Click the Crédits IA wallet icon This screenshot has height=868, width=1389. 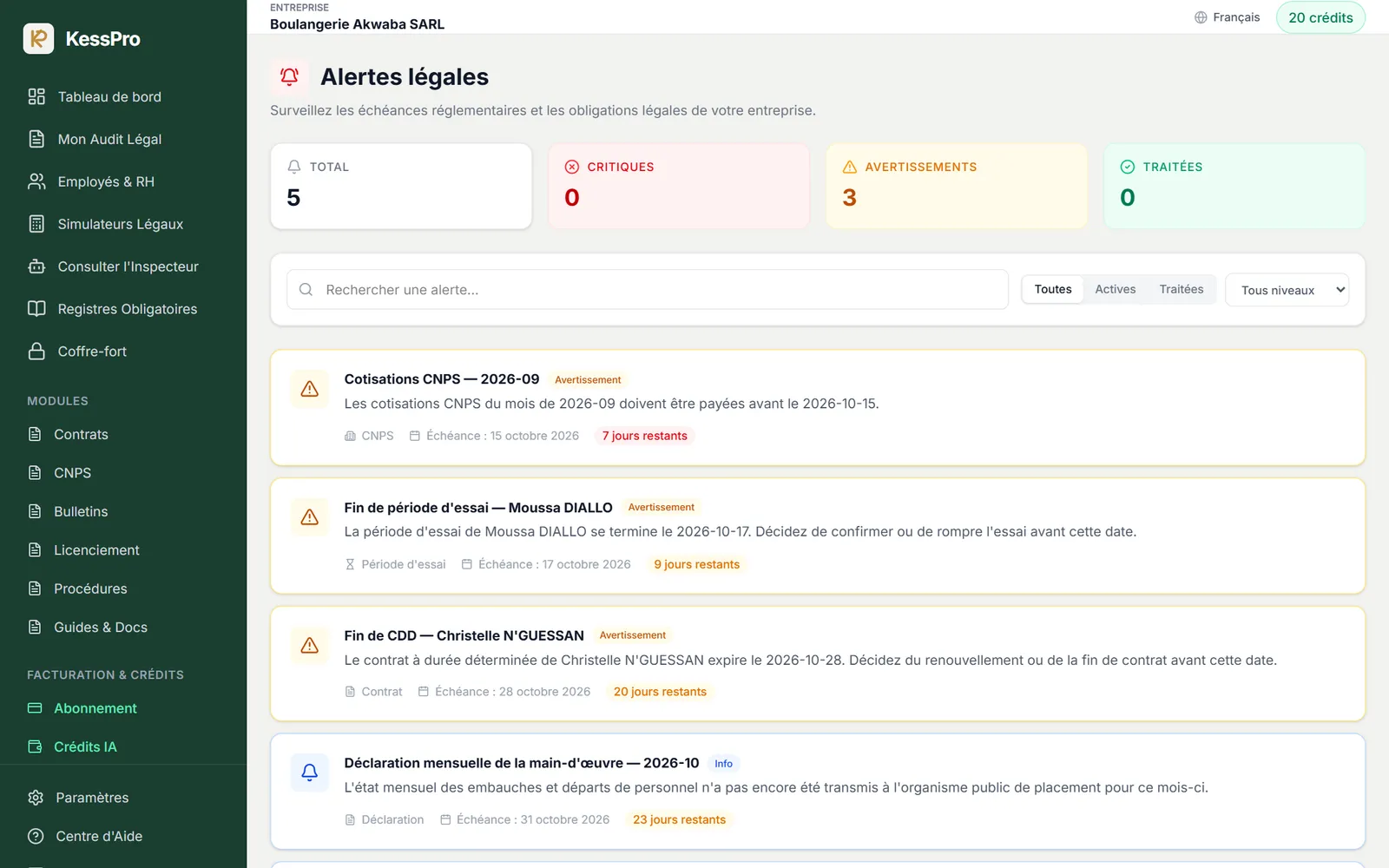[35, 746]
